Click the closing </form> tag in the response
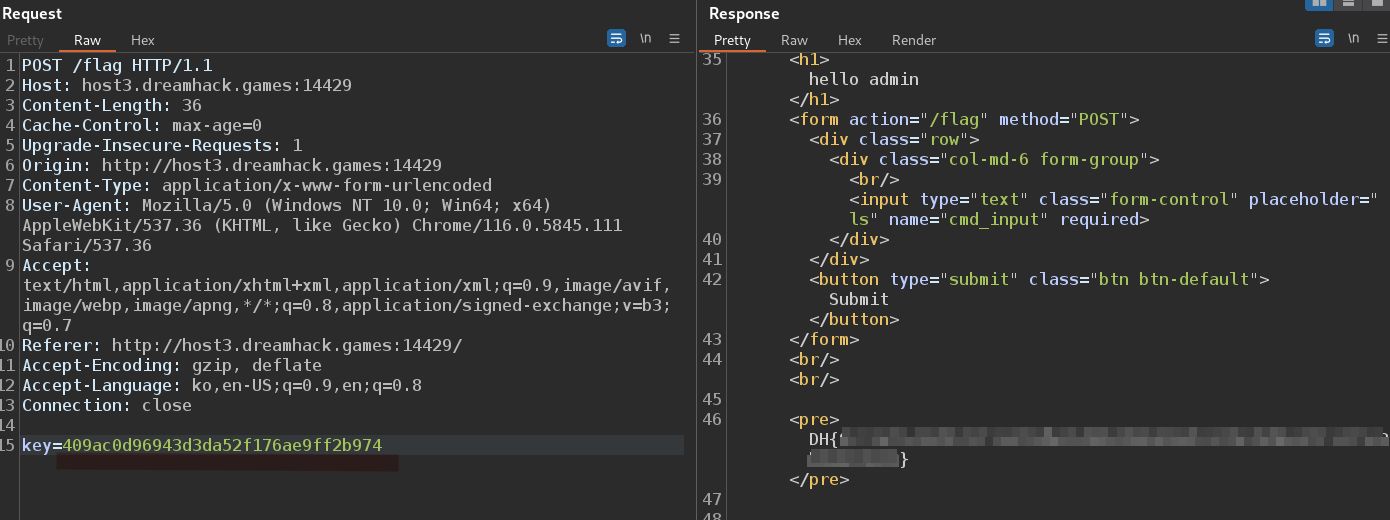The image size is (1390, 520). pos(824,339)
